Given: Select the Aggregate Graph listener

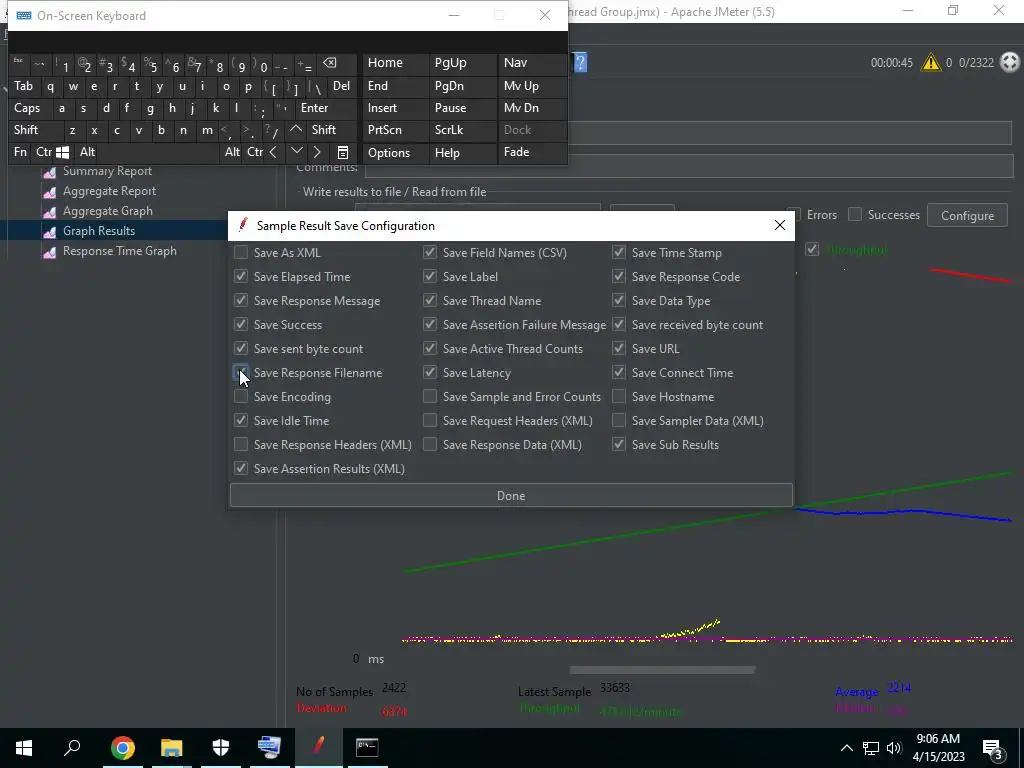Looking at the screenshot, I should click(x=108, y=211).
